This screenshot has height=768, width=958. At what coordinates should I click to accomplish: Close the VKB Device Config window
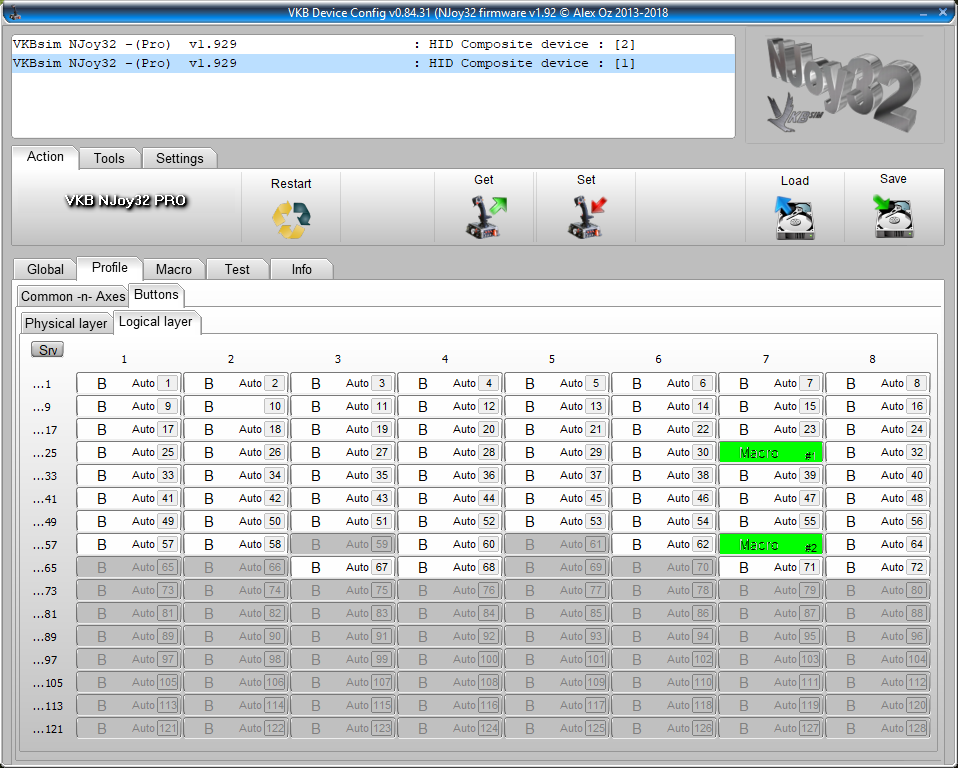(x=943, y=12)
